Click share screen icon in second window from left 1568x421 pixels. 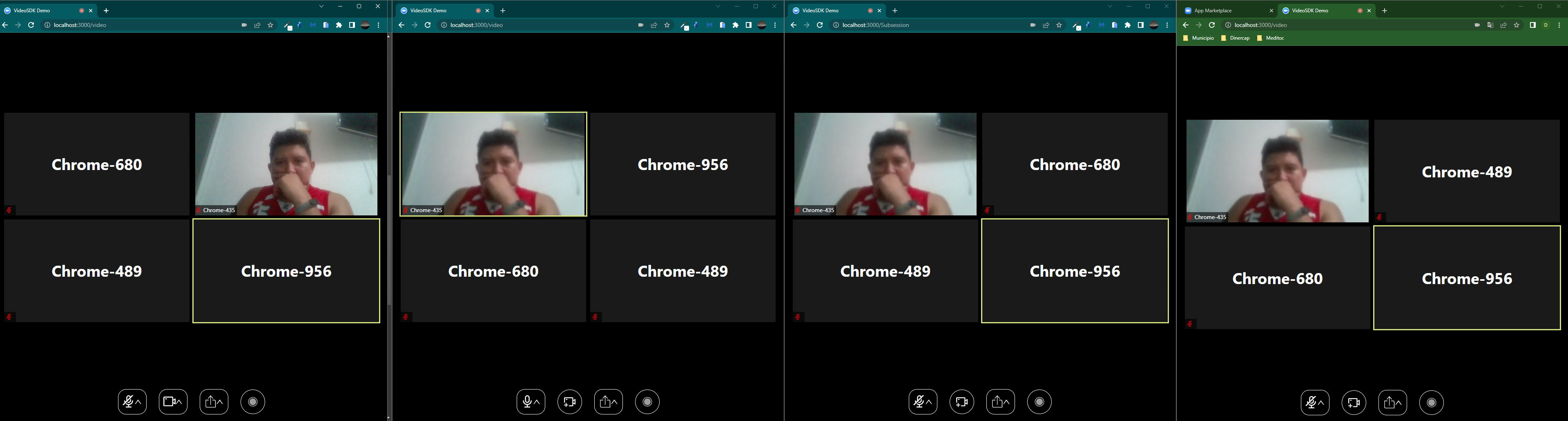(605, 402)
